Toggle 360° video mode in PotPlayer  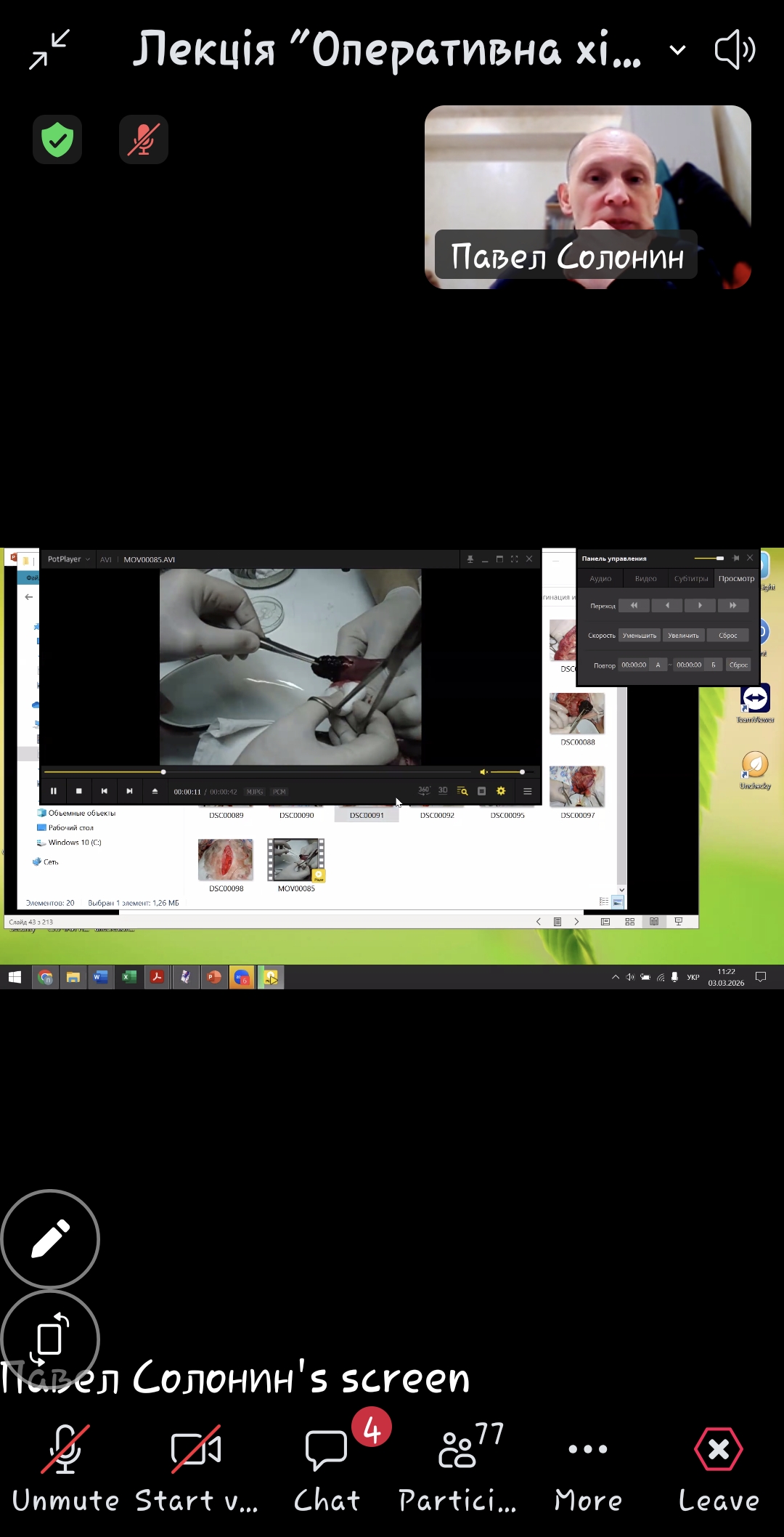424,790
